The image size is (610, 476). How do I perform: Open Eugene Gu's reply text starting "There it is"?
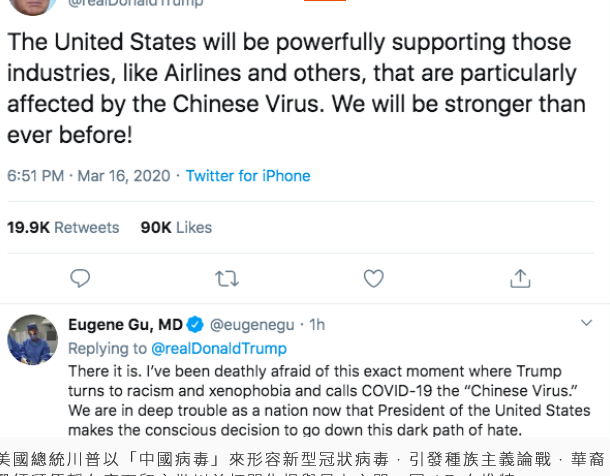click(x=320, y=400)
